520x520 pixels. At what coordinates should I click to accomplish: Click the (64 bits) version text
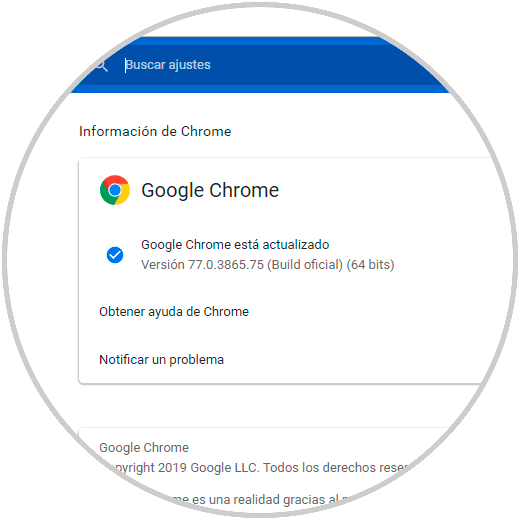click(x=370, y=265)
